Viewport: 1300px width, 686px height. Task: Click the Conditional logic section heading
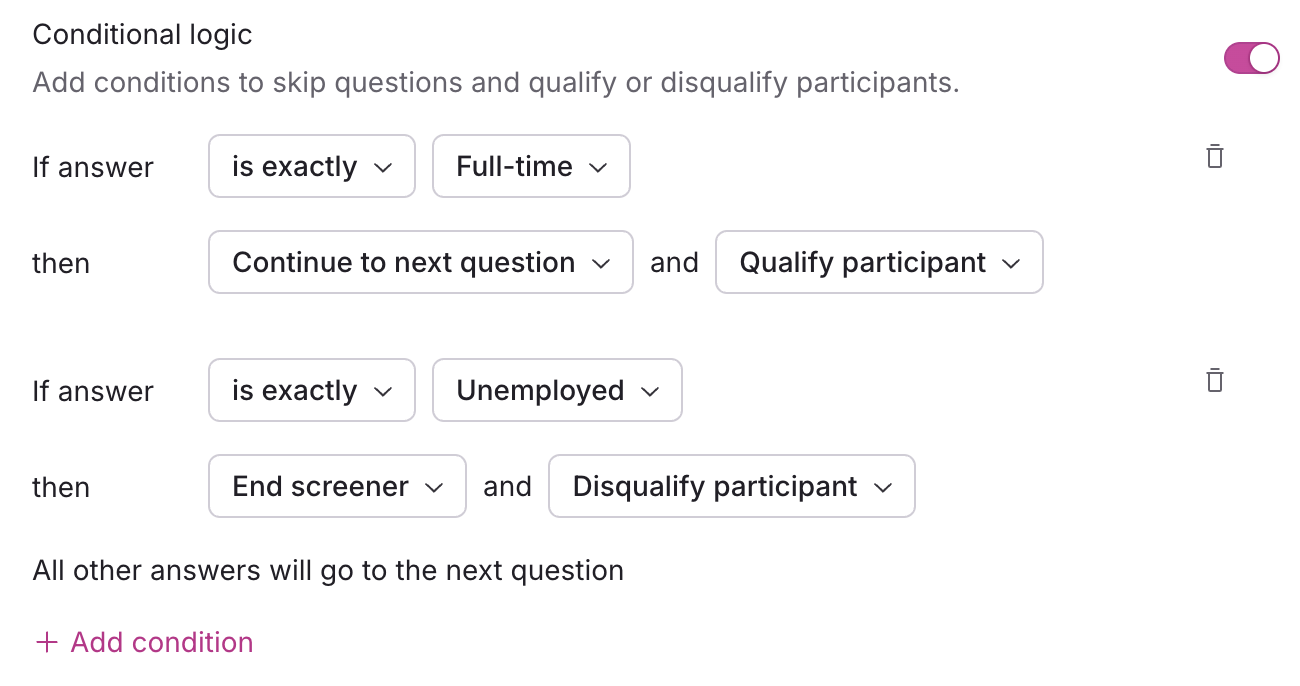coord(142,35)
